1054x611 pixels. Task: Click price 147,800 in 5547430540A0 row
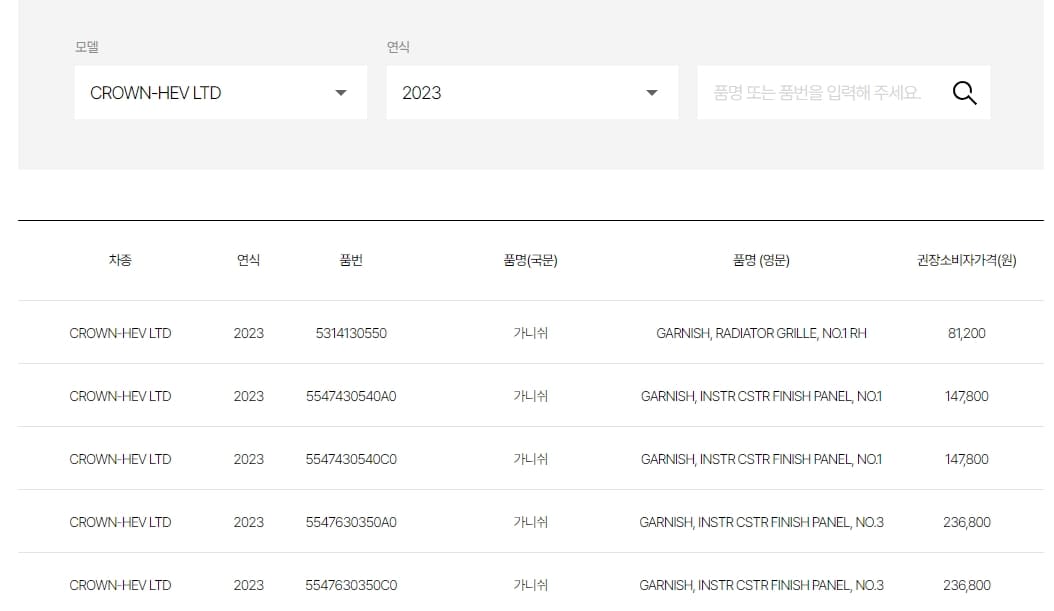[x=967, y=397]
